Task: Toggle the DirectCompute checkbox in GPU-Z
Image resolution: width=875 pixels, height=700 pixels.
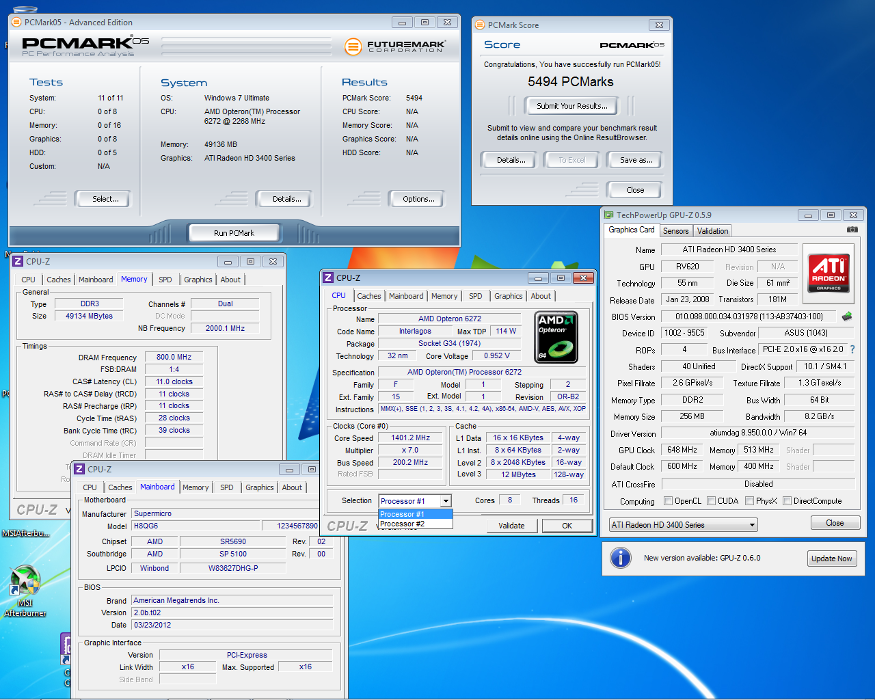Action: (x=787, y=501)
